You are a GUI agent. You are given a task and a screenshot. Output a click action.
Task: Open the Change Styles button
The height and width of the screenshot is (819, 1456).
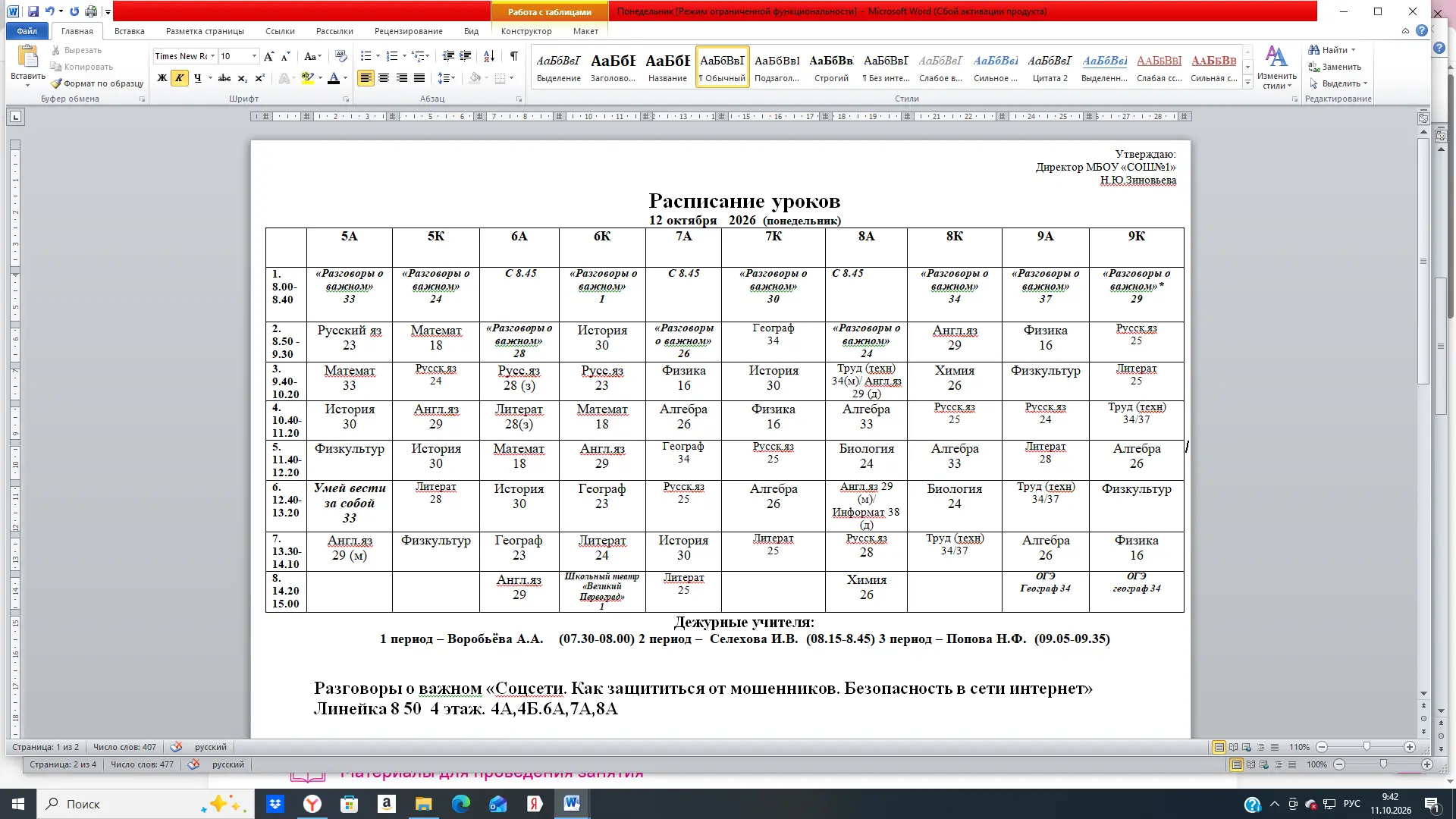pos(1277,67)
